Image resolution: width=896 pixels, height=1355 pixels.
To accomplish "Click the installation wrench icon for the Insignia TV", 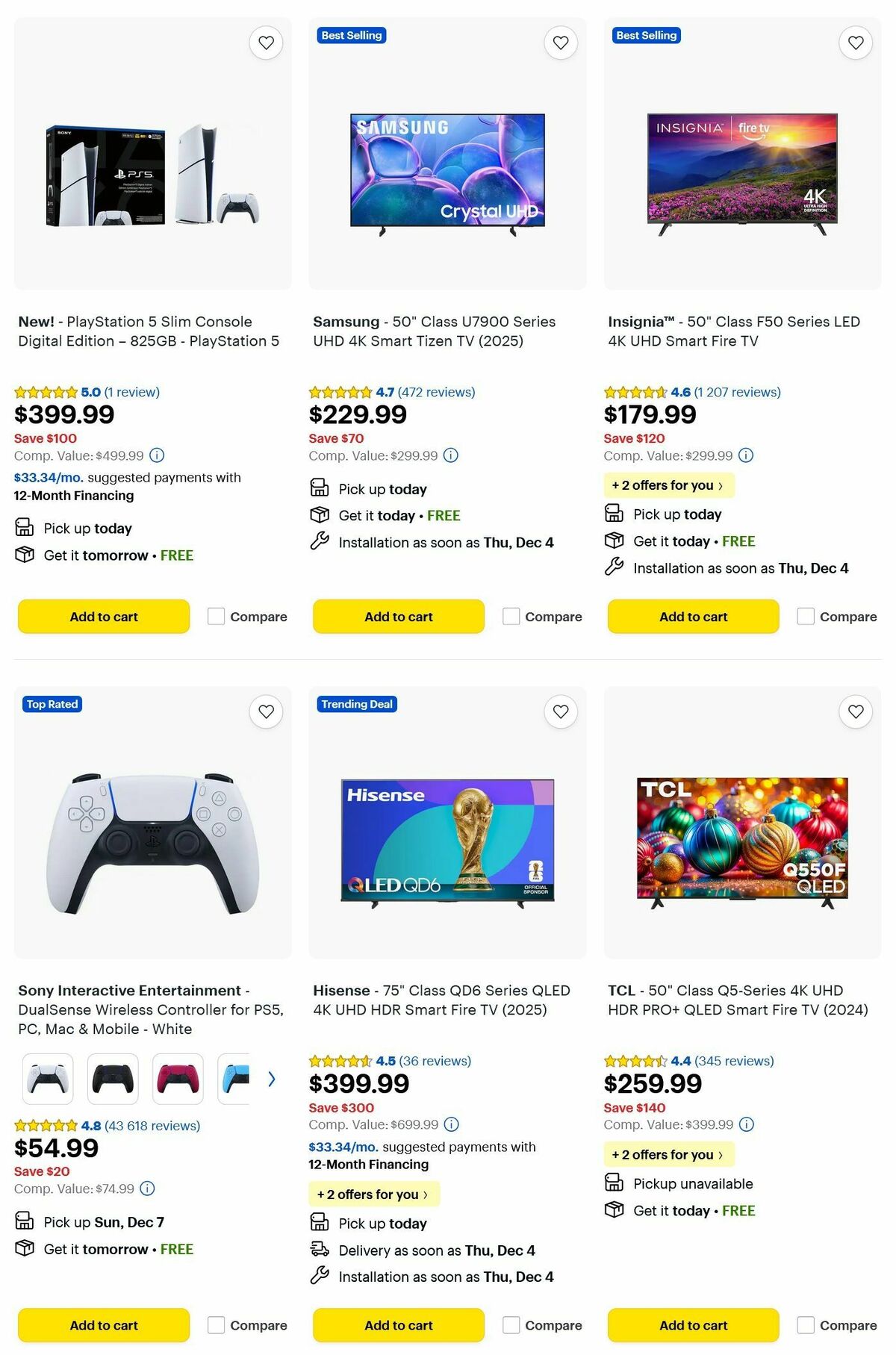I will [614, 568].
